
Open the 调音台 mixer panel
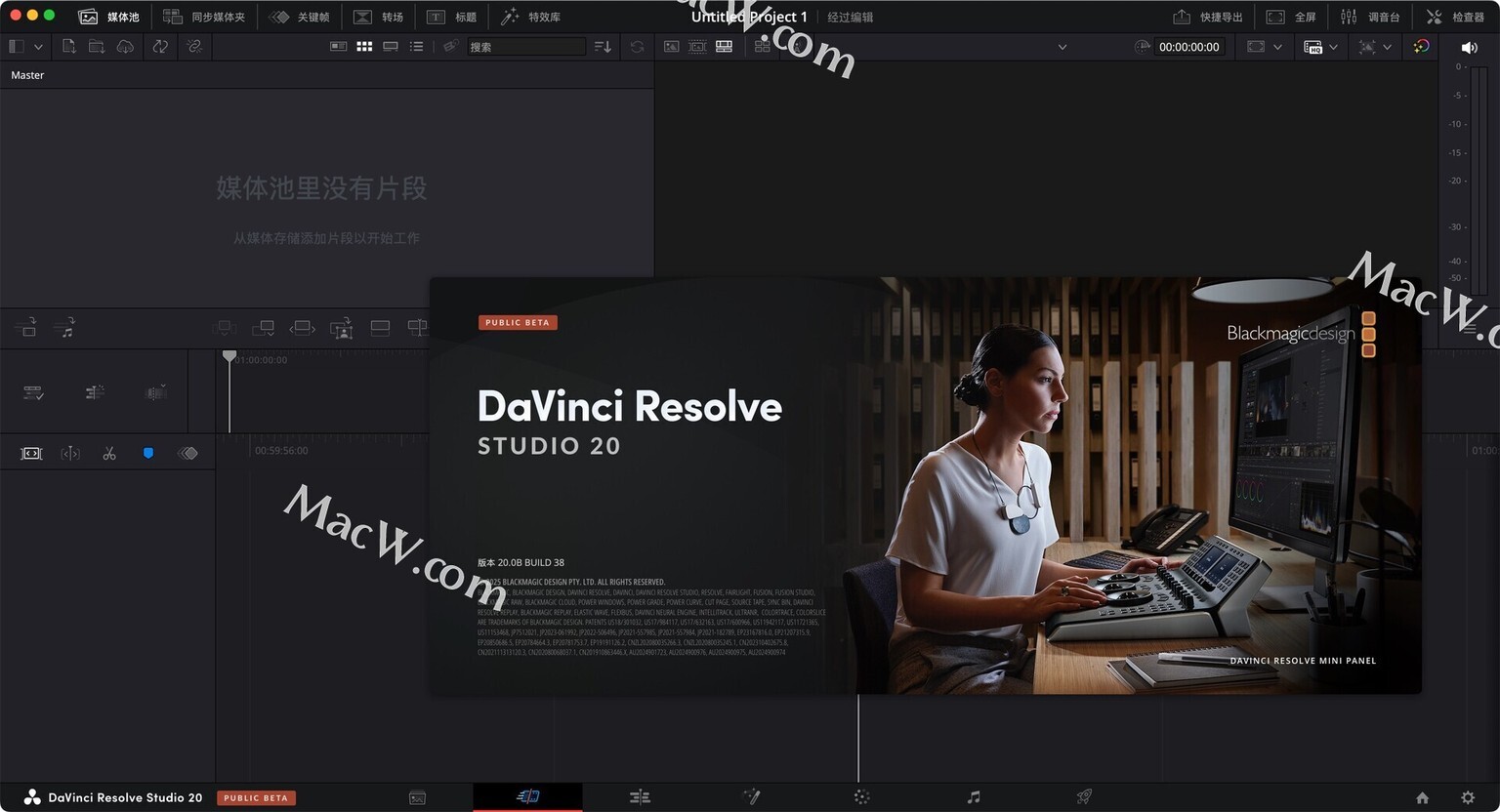tap(1370, 17)
